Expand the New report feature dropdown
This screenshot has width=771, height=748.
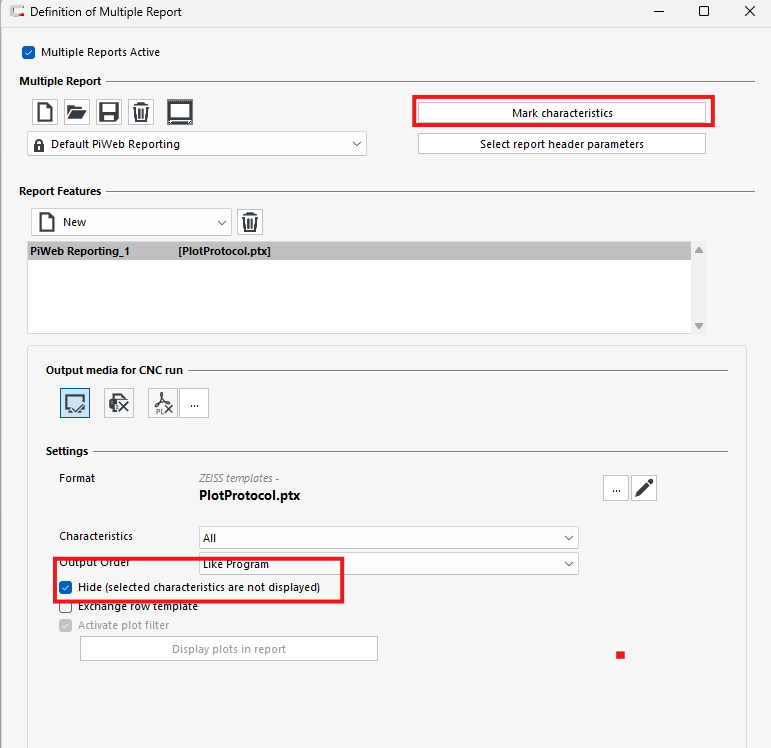[x=131, y=222]
